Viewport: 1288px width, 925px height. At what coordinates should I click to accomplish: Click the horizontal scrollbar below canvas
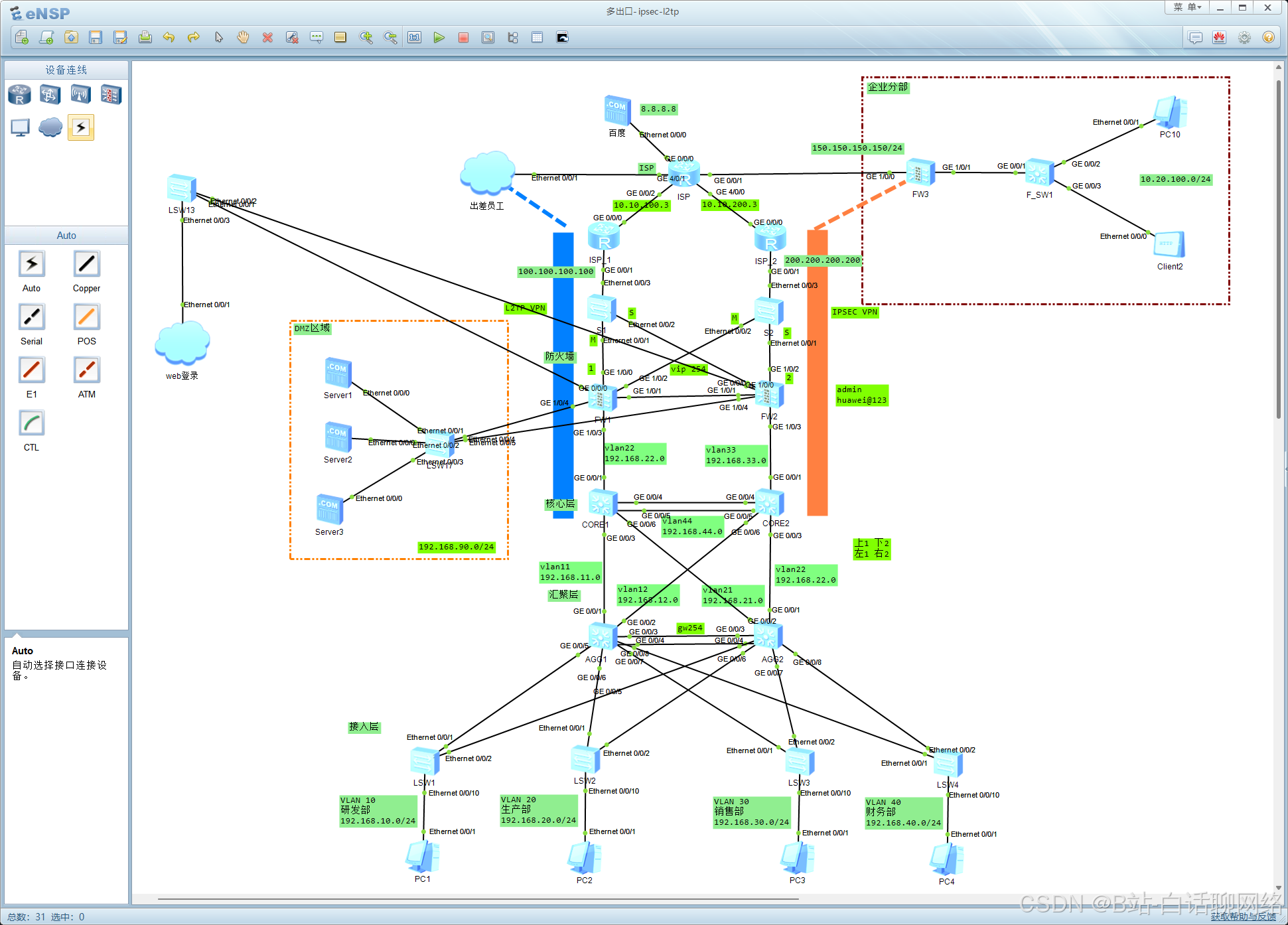click(x=478, y=899)
